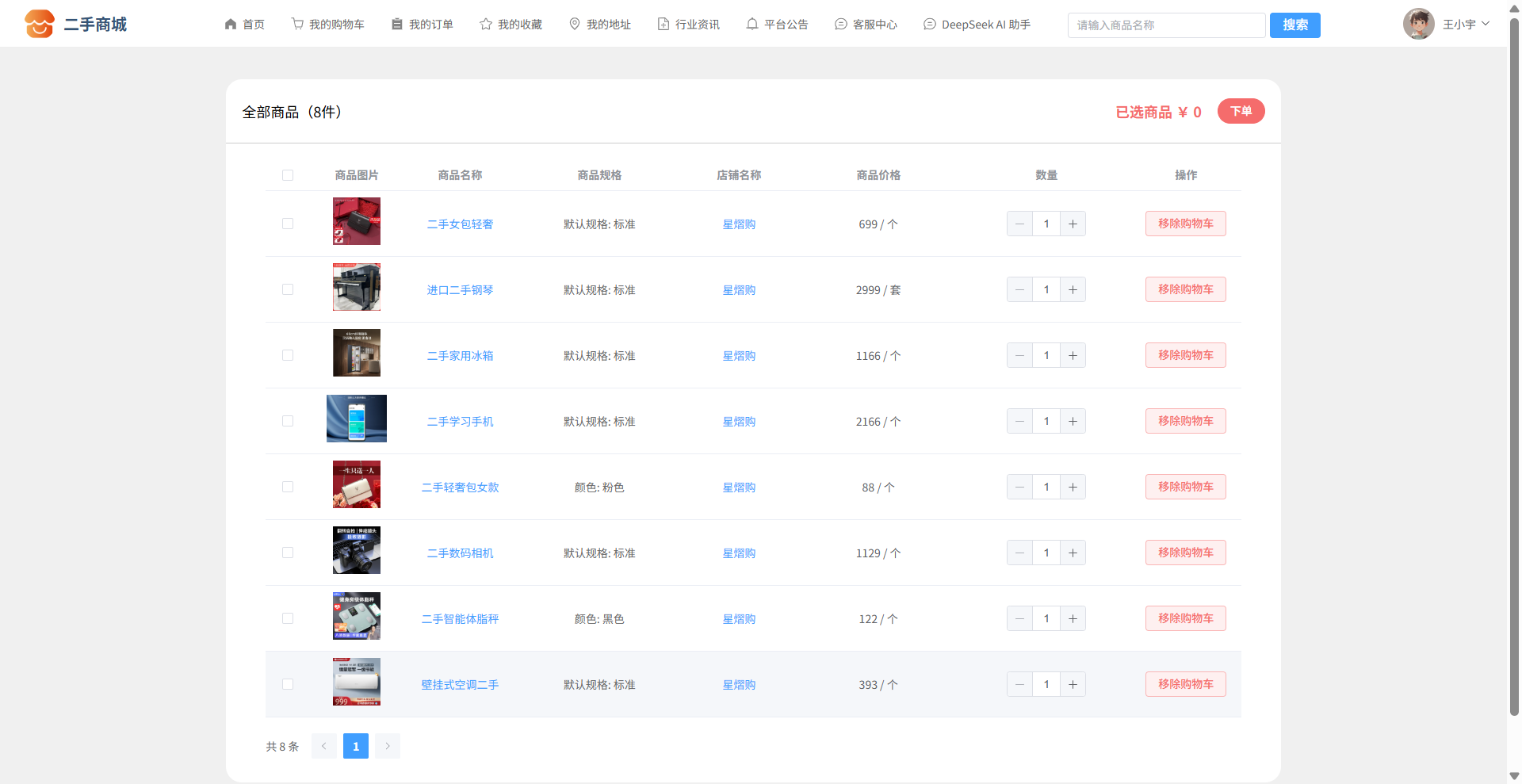
Task: Toggle the select-all checkbox in table header
Action: (288, 175)
